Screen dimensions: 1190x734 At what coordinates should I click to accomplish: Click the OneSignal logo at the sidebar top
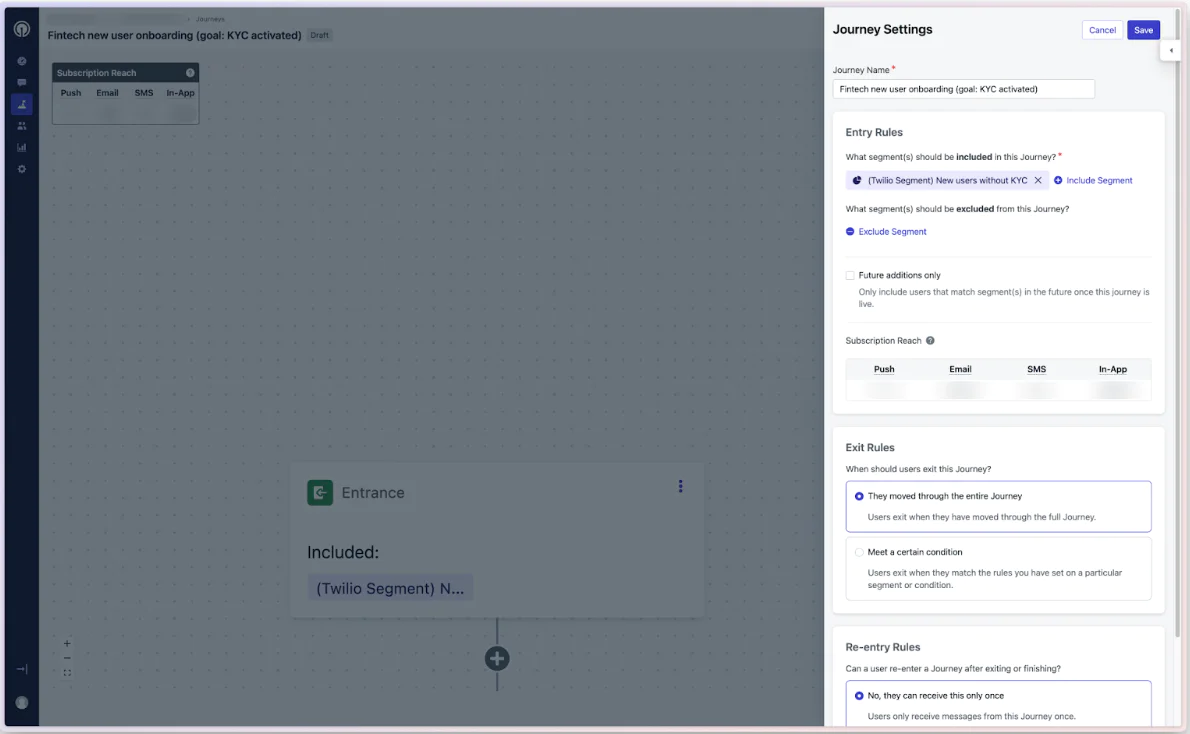[21, 29]
